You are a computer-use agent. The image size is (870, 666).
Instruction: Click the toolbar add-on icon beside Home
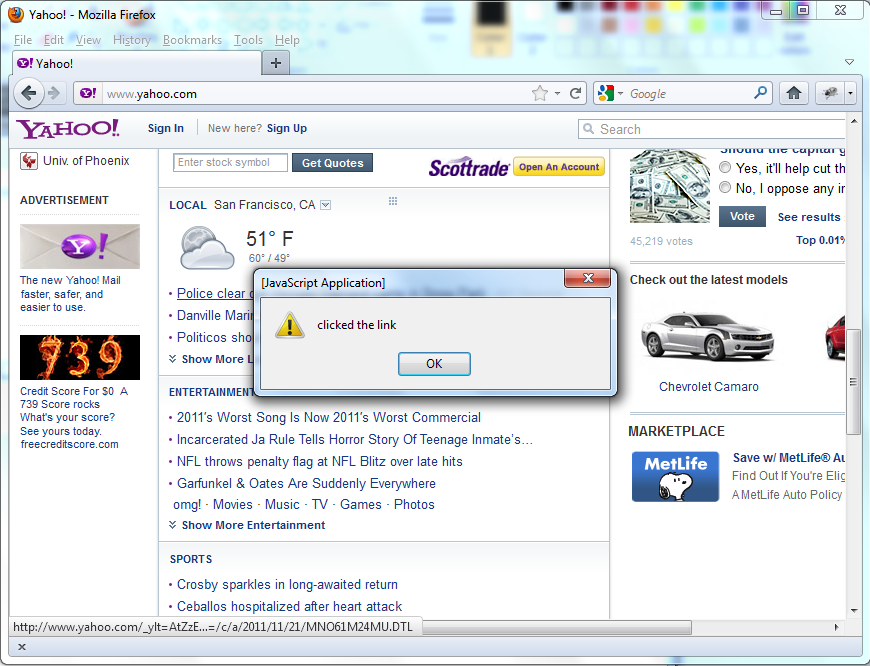click(831, 93)
